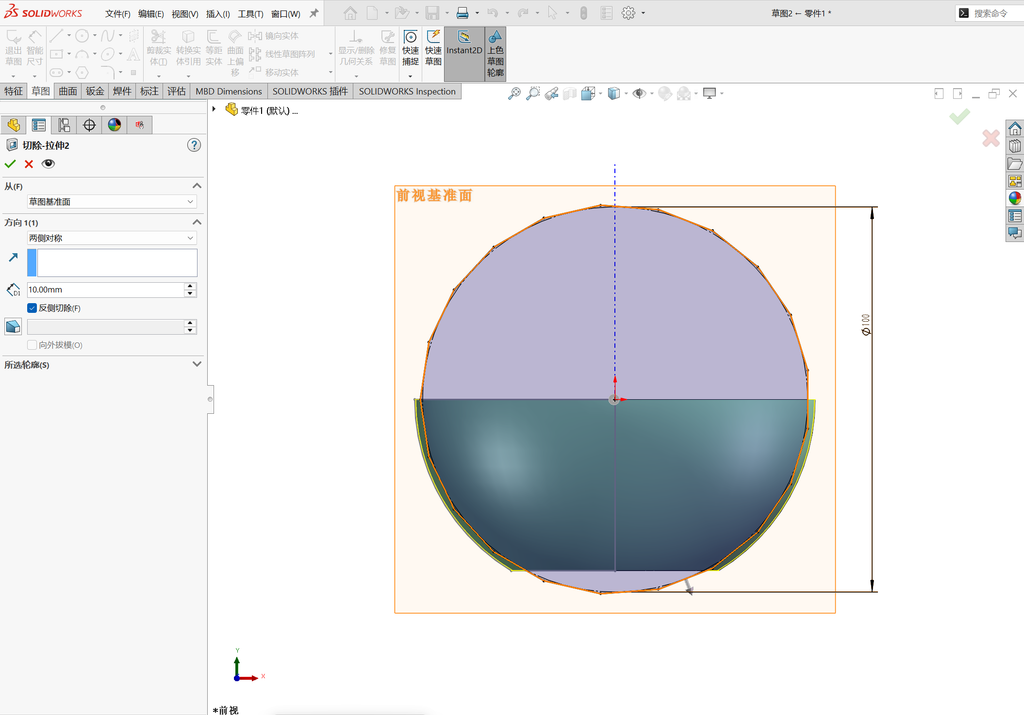Click the Zoom to Fit magnifier icon
Screen dimensions: 1024x715
coord(515,93)
